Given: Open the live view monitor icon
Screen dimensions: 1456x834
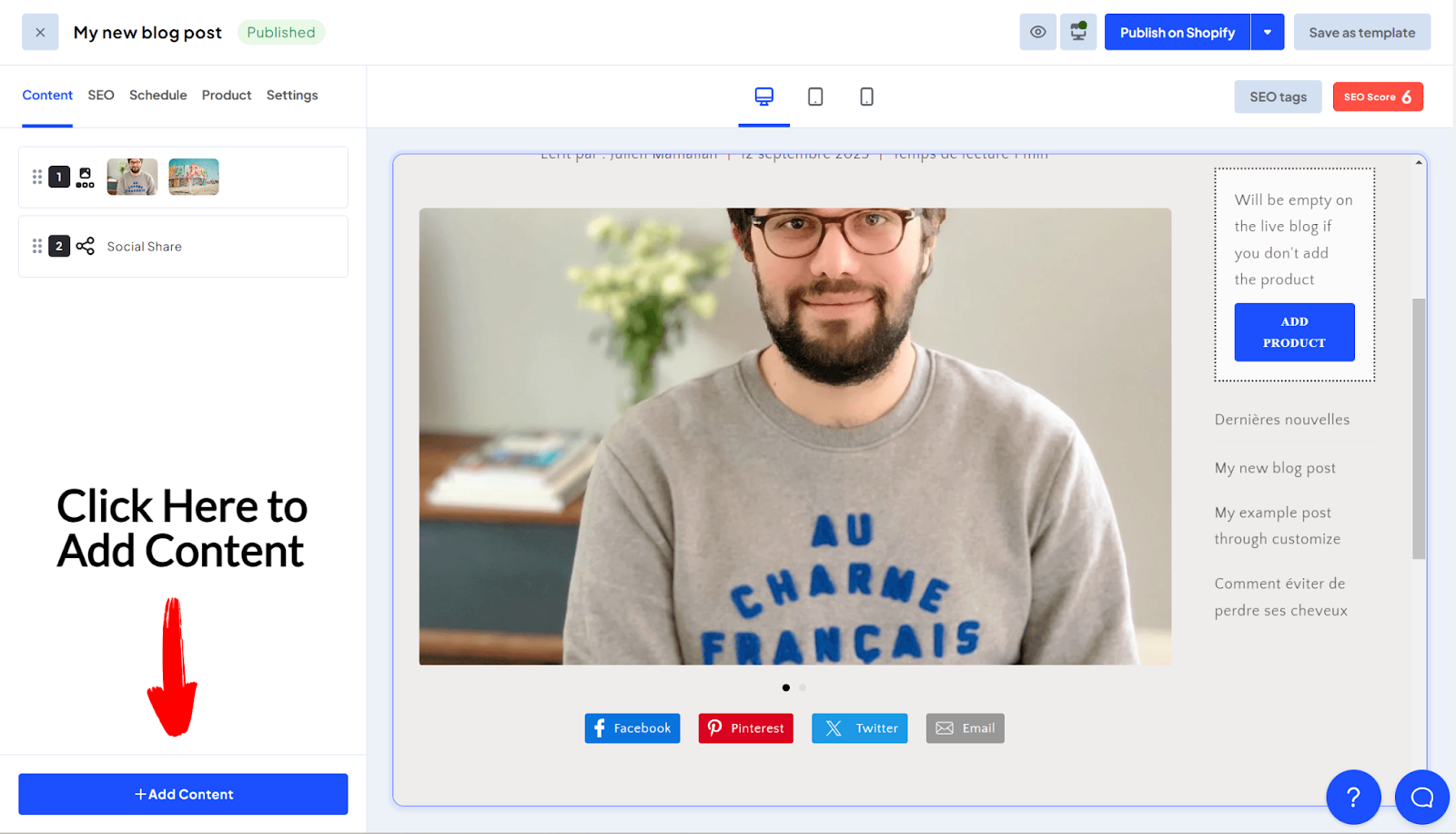Looking at the screenshot, I should (x=1078, y=32).
